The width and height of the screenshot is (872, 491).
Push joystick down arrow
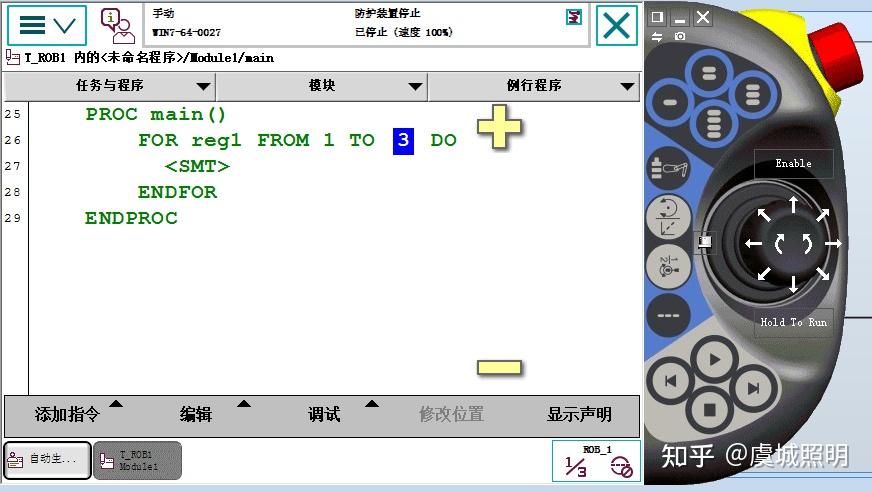pyautogui.click(x=793, y=284)
